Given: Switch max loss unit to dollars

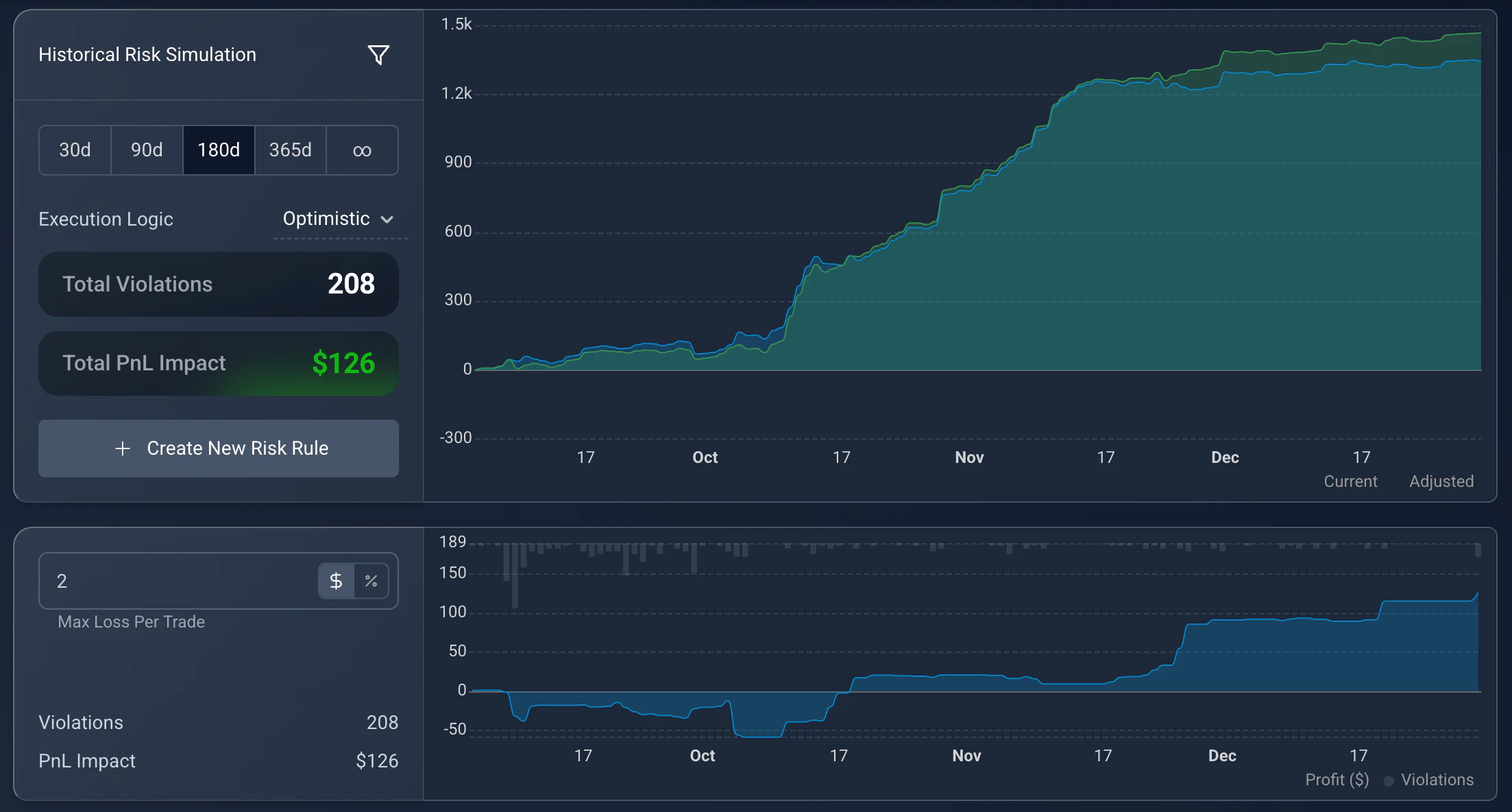Looking at the screenshot, I should (336, 581).
